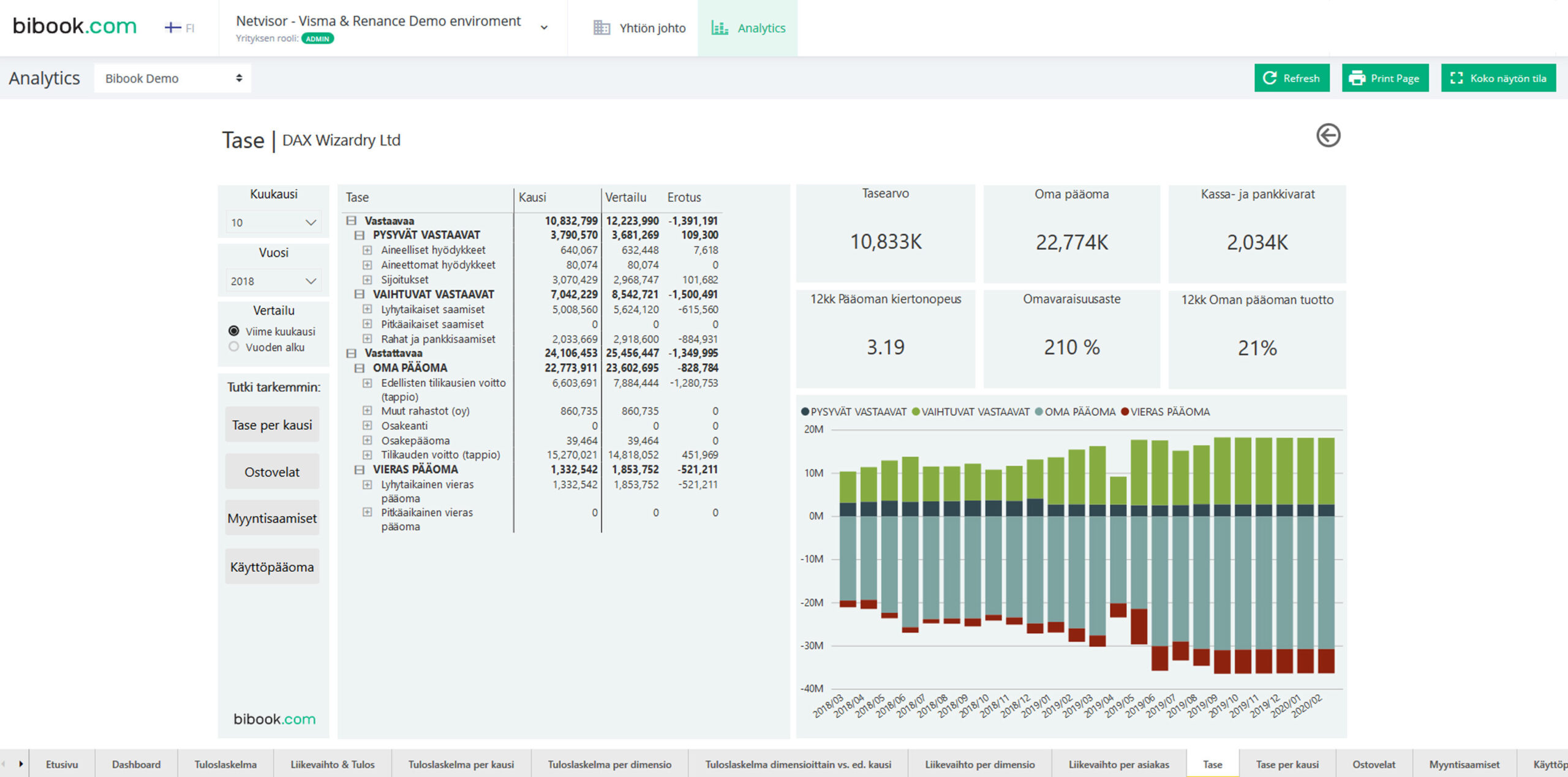The height and width of the screenshot is (777, 1568).
Task: Click the Analytics bar chart icon
Action: click(720, 28)
